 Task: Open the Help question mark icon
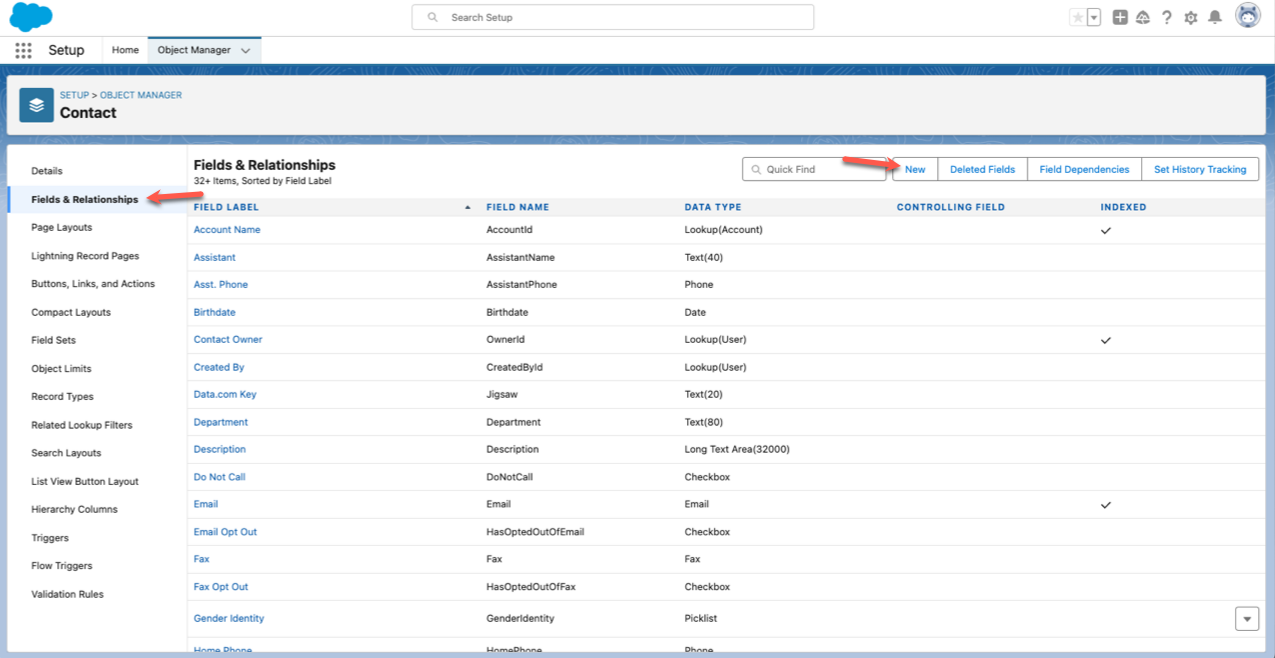(1167, 17)
